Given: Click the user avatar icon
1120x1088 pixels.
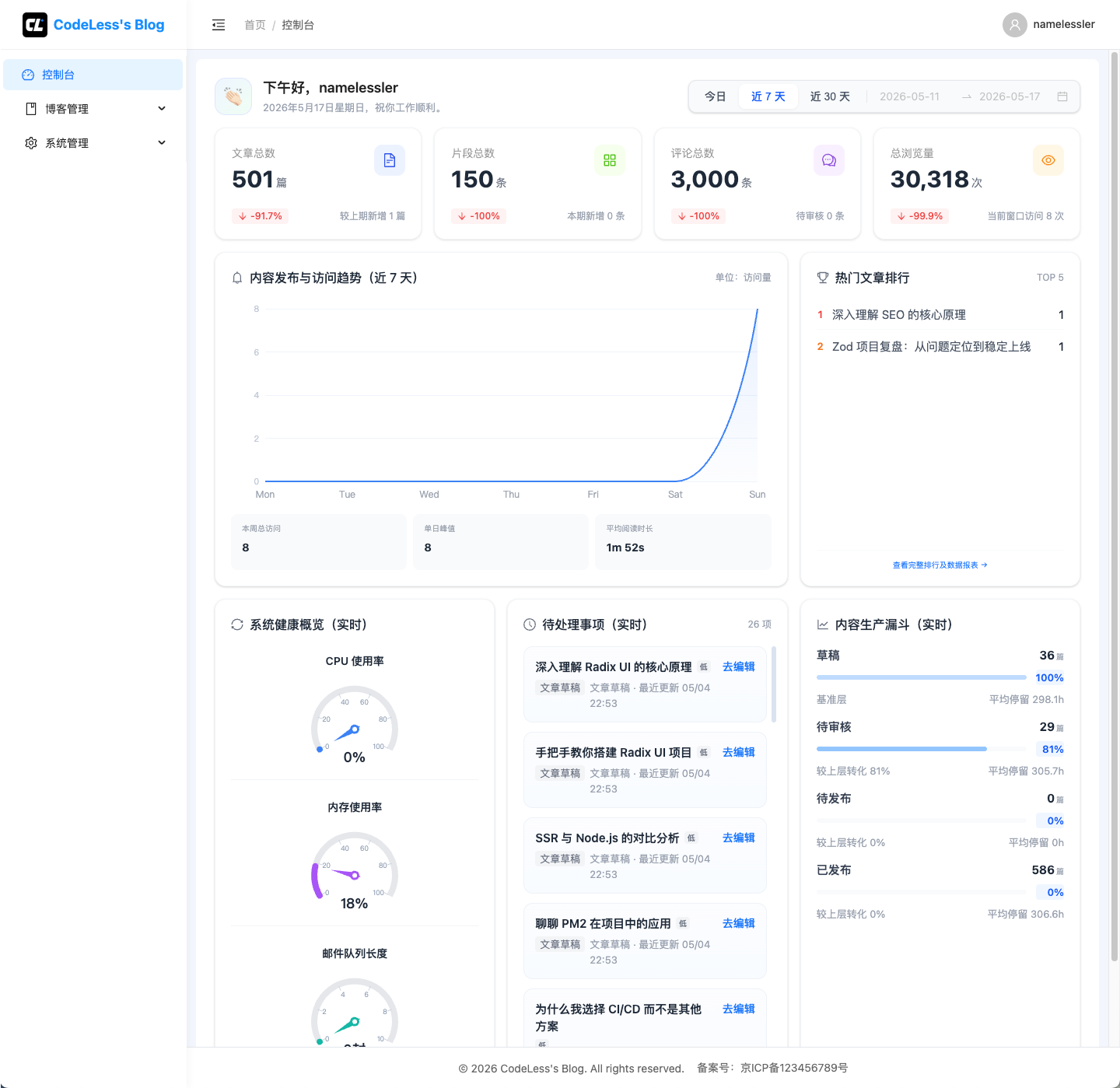Looking at the screenshot, I should point(1014,25).
